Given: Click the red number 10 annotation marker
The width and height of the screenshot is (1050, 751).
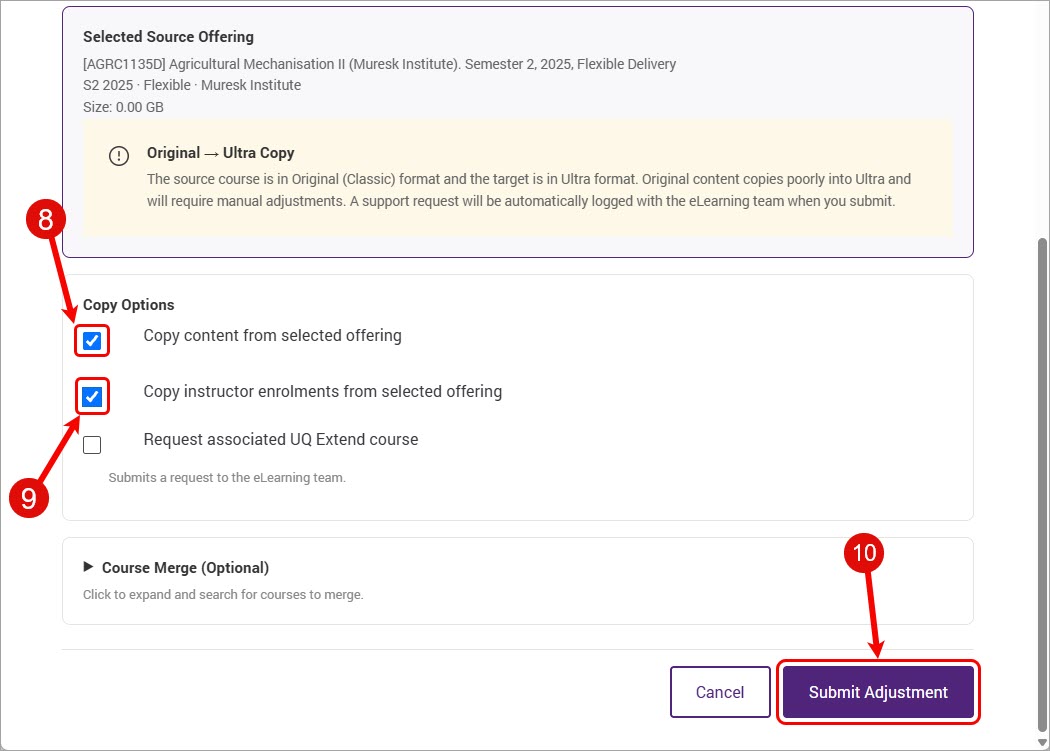Looking at the screenshot, I should coord(864,553).
